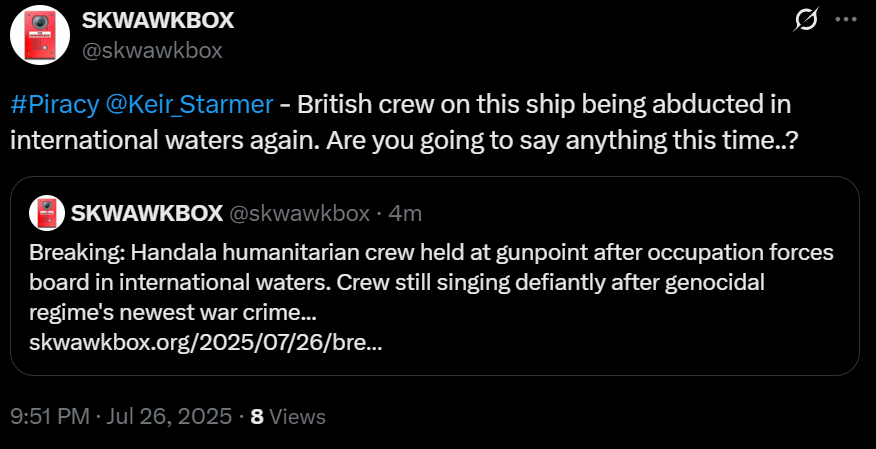Click the @skwawkbox handle under the header name
Screen dimensions: 876x449
coord(152,49)
